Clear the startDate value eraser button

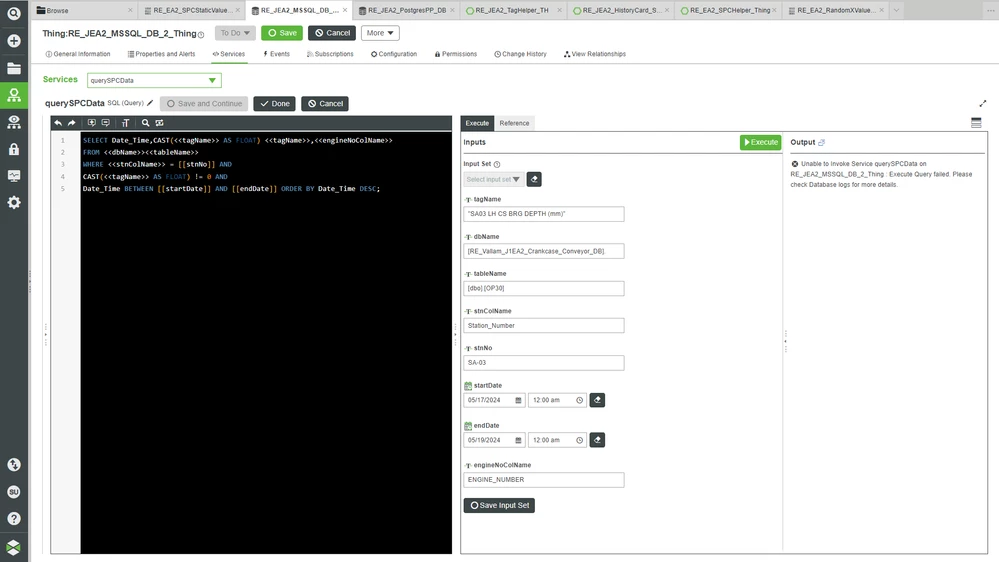pyautogui.click(x=597, y=400)
